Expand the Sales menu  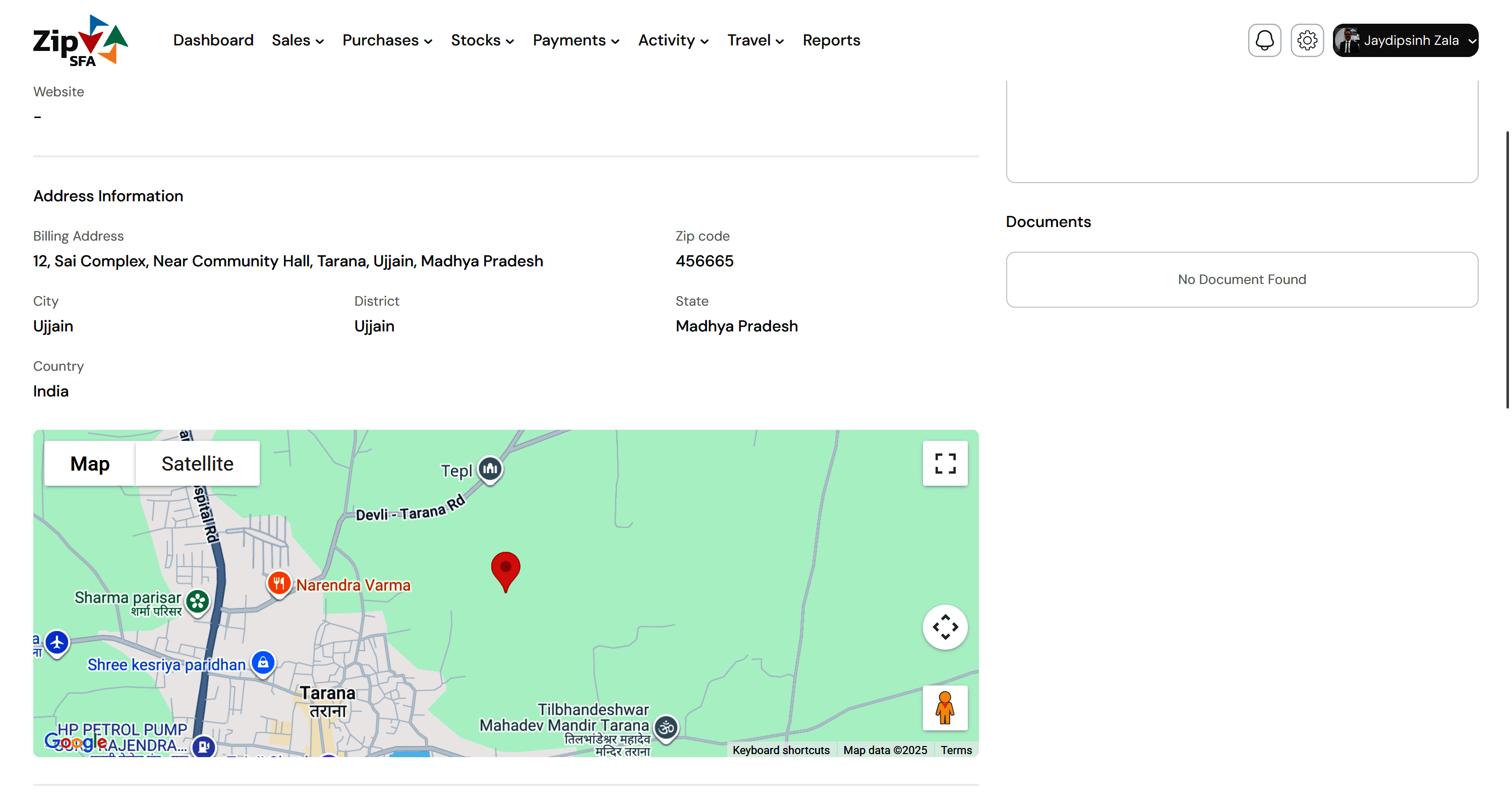298,40
